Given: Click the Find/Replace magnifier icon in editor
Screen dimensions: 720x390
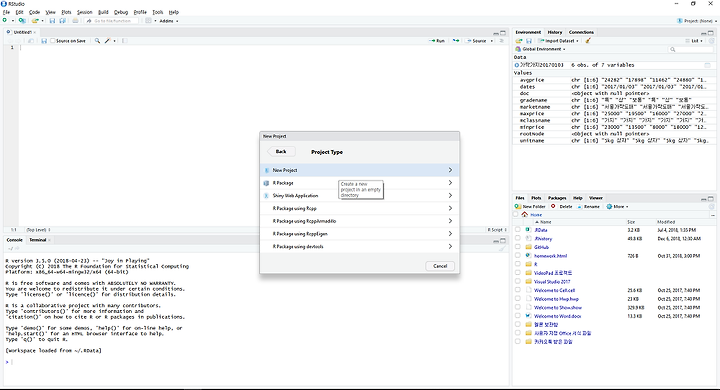Looking at the screenshot, I should pyautogui.click(x=97, y=41).
